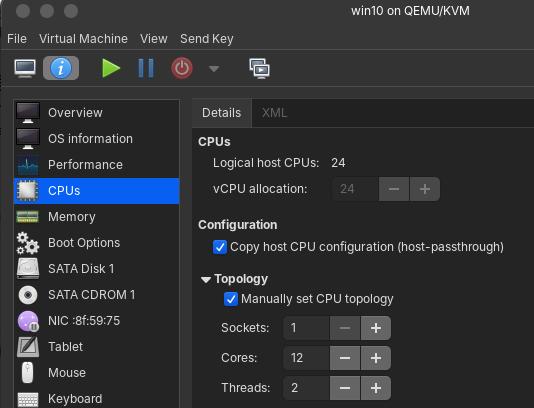Increase Sockets count with plus button
This screenshot has width=534, height=408.
(x=376, y=328)
